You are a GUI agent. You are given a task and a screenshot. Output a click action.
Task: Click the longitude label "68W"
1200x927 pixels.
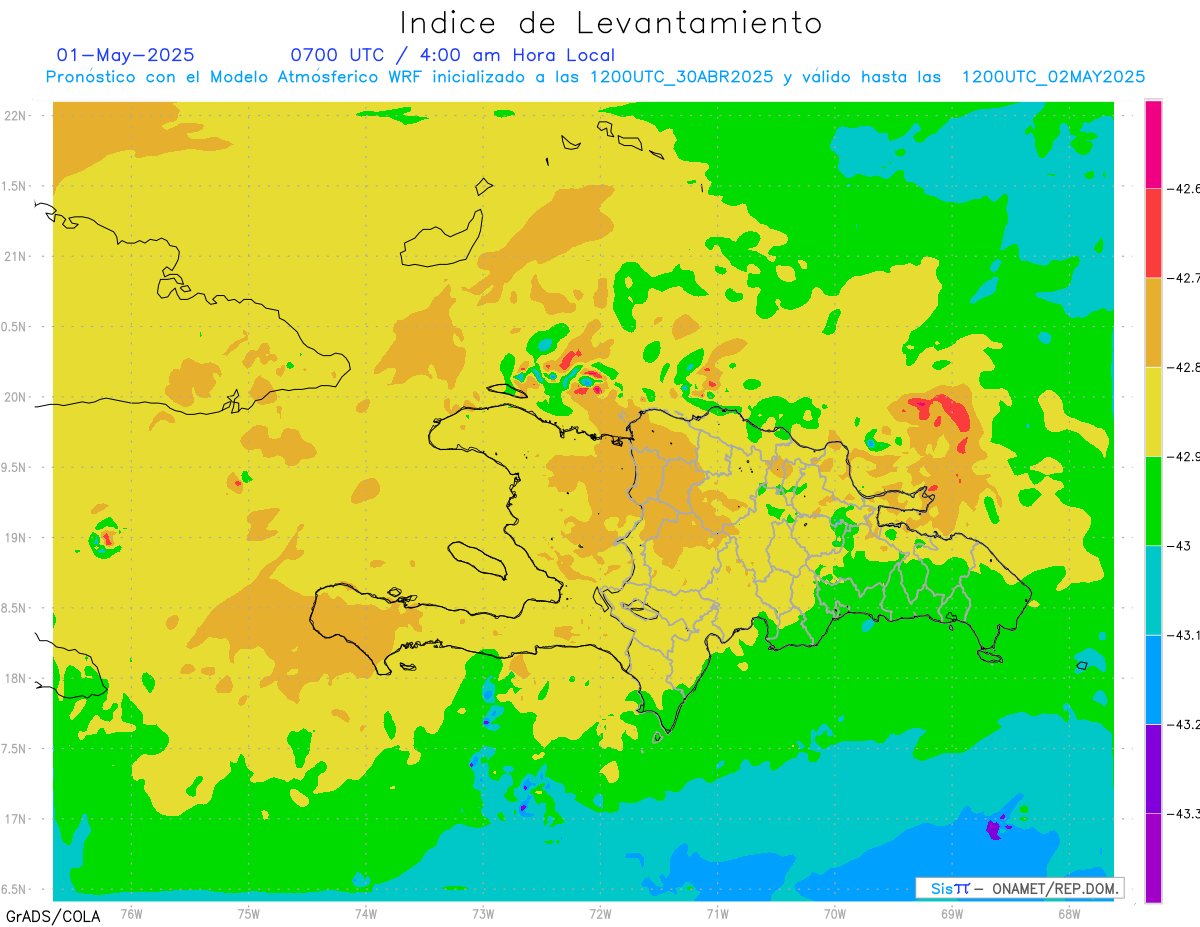[x=1069, y=914]
